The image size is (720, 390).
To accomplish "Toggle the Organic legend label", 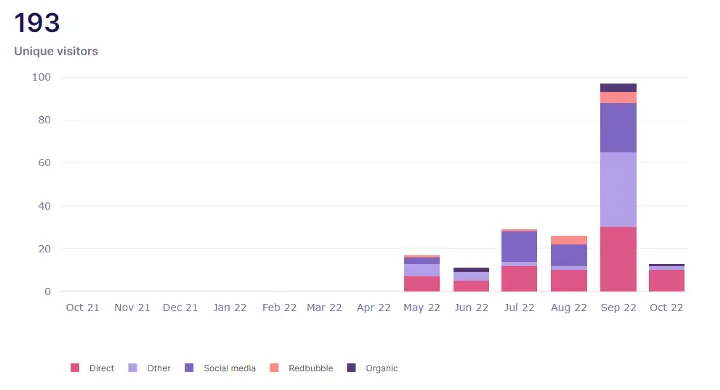I will tap(382, 368).
